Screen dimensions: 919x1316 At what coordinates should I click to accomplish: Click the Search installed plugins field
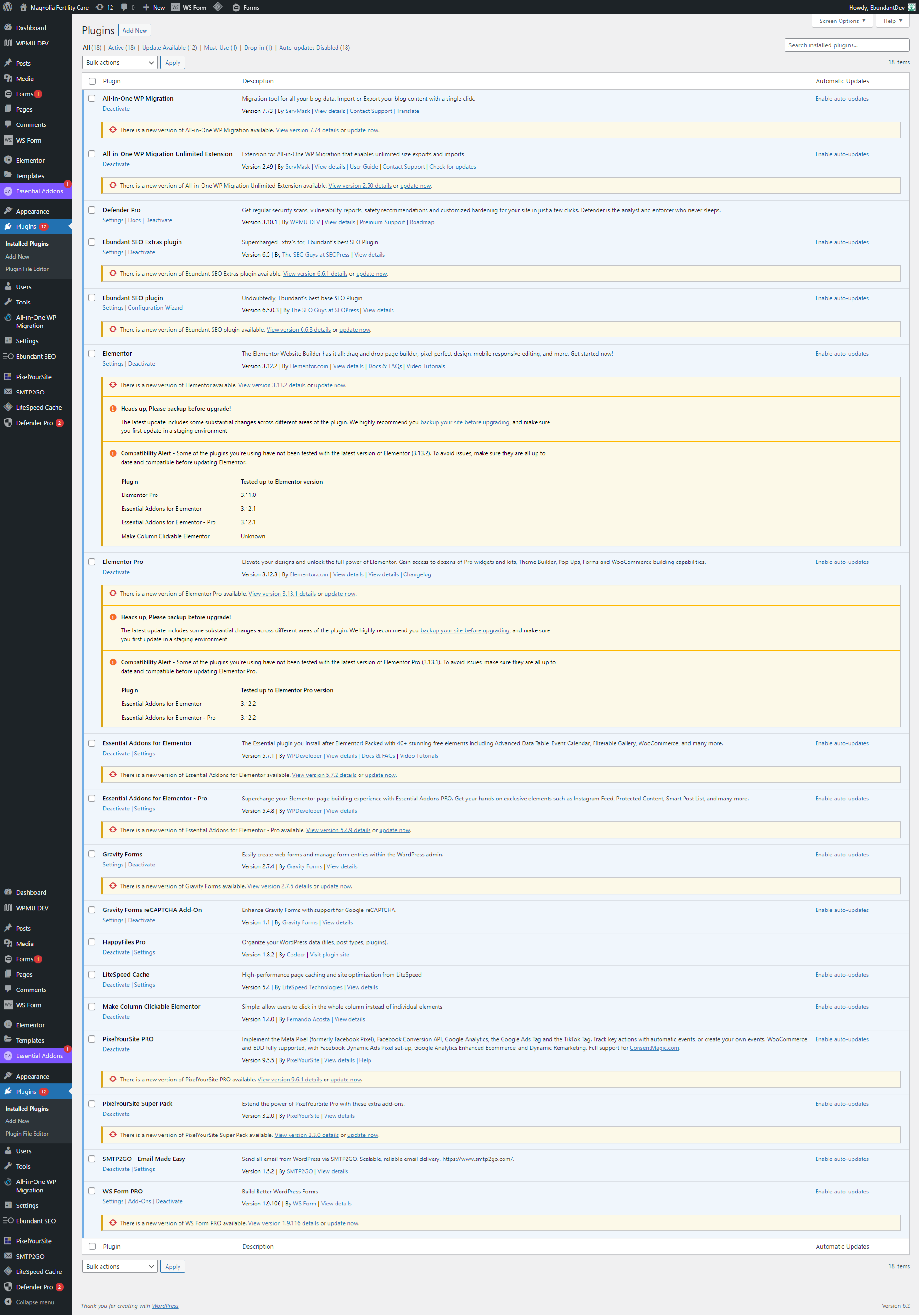click(x=846, y=45)
